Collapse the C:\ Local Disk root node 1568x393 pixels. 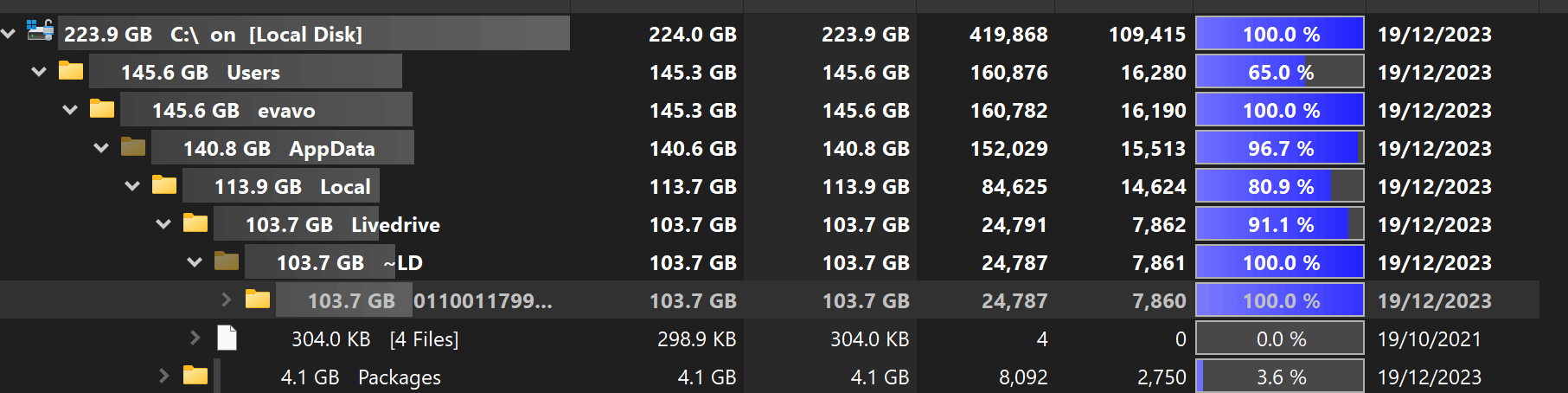(9, 34)
